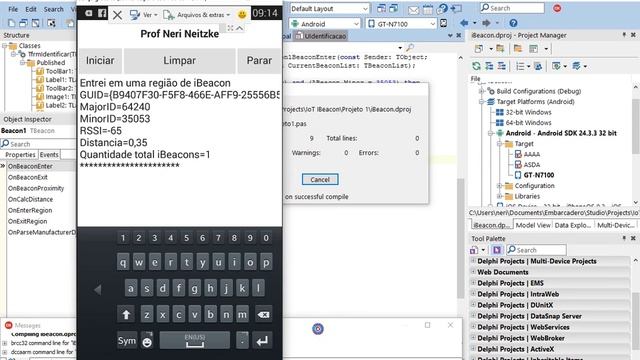Switch to Data Explorer tab
Screen dimensions: 640x360
pos(573,225)
